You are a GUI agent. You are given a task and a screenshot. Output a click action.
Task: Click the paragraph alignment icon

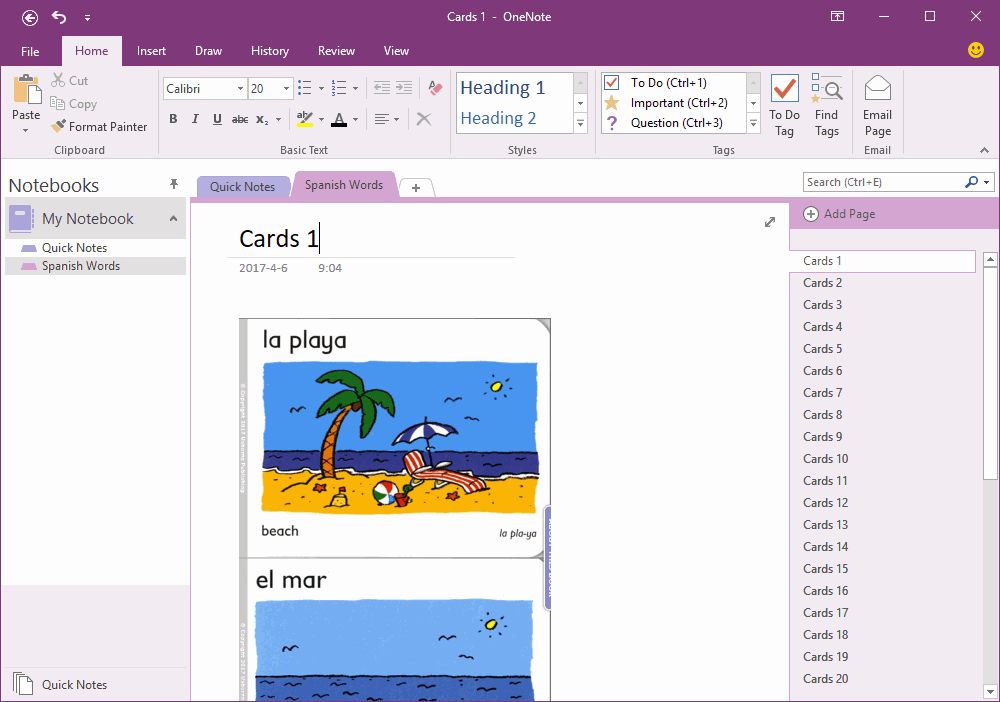pyautogui.click(x=381, y=119)
